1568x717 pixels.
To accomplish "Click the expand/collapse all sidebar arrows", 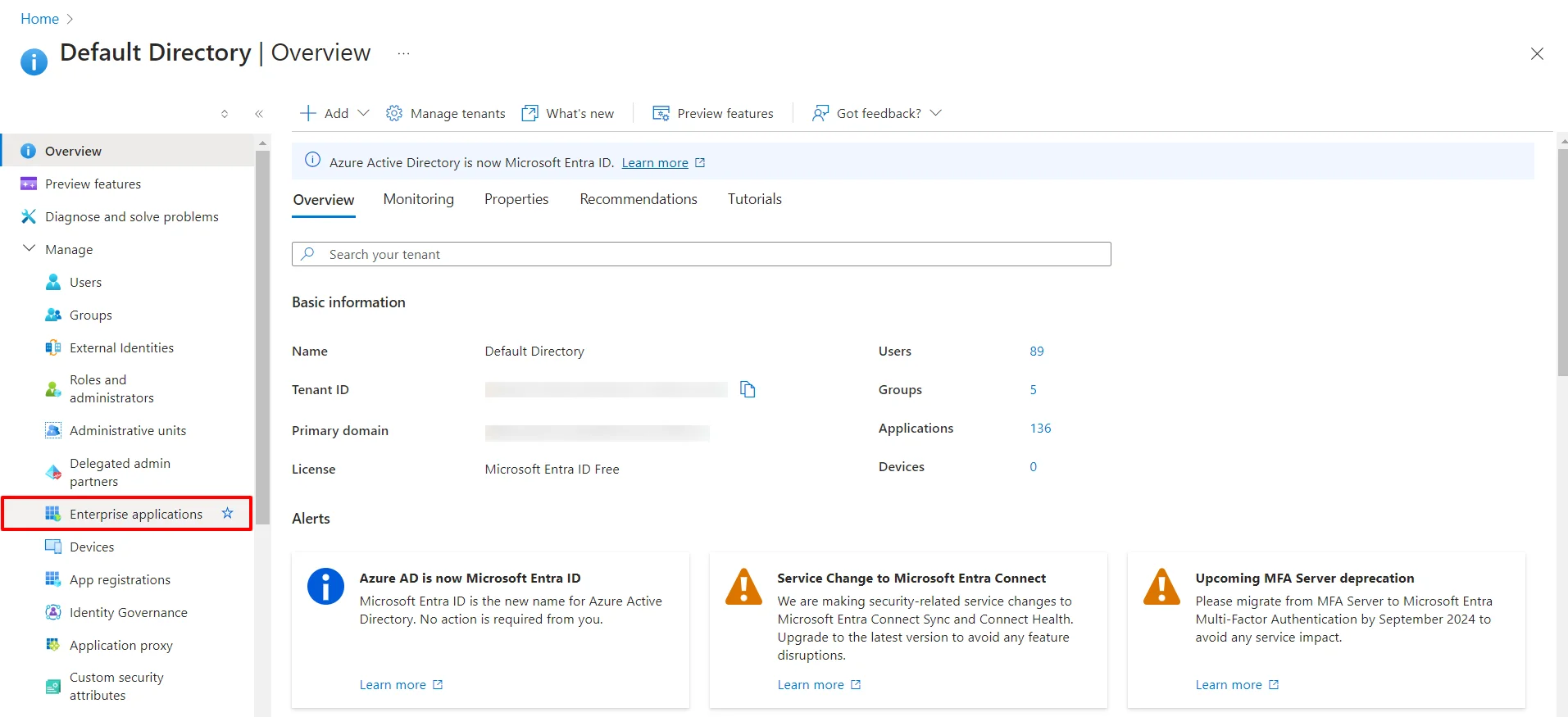I will coord(225,114).
